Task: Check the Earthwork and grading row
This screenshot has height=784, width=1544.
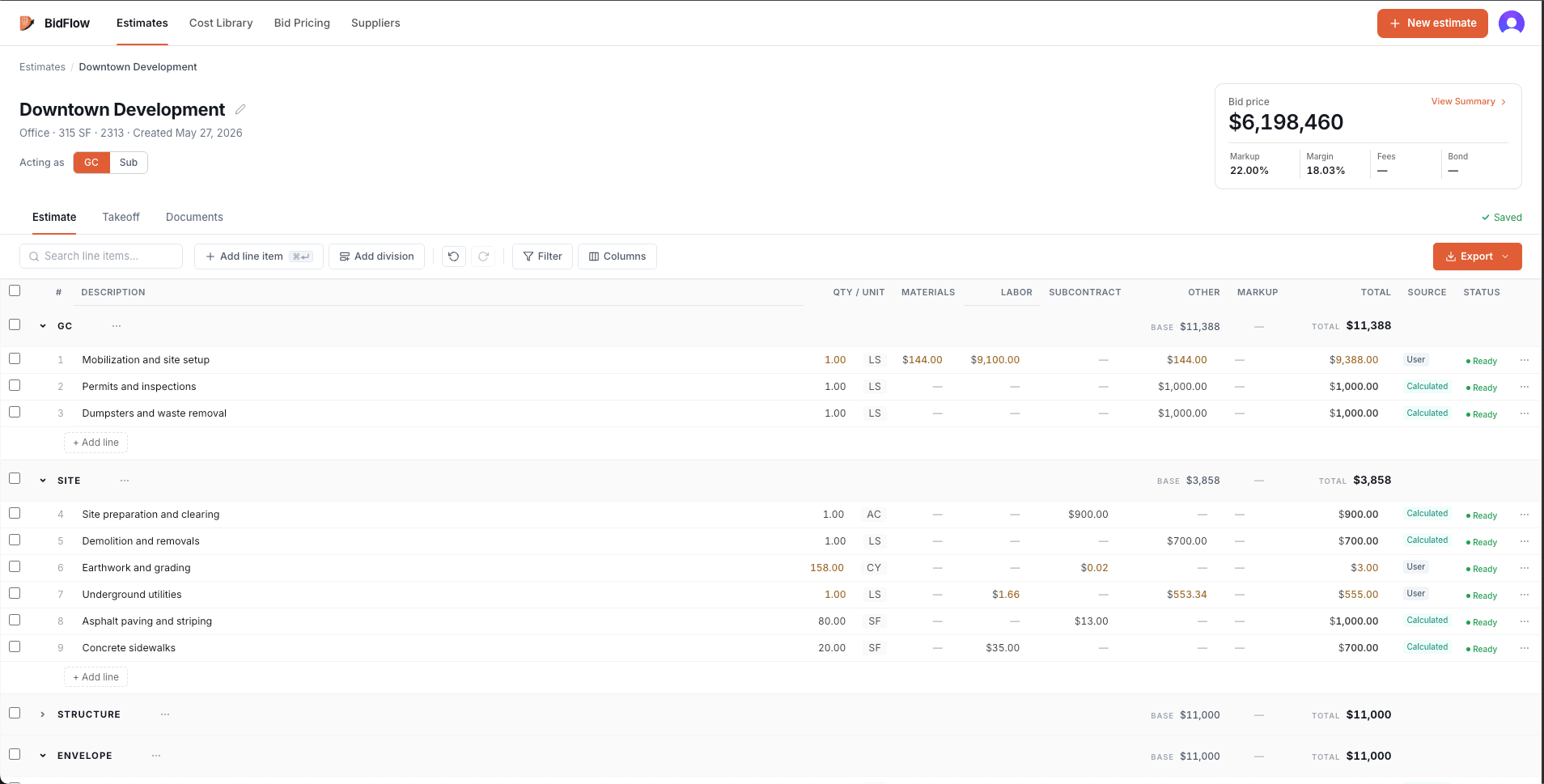Action: coord(15,566)
